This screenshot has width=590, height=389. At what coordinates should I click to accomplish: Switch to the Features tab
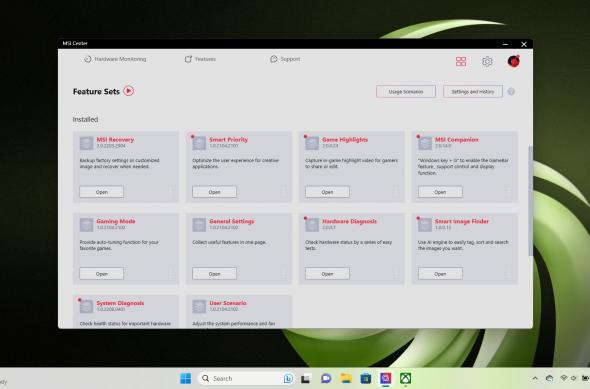tap(200, 59)
